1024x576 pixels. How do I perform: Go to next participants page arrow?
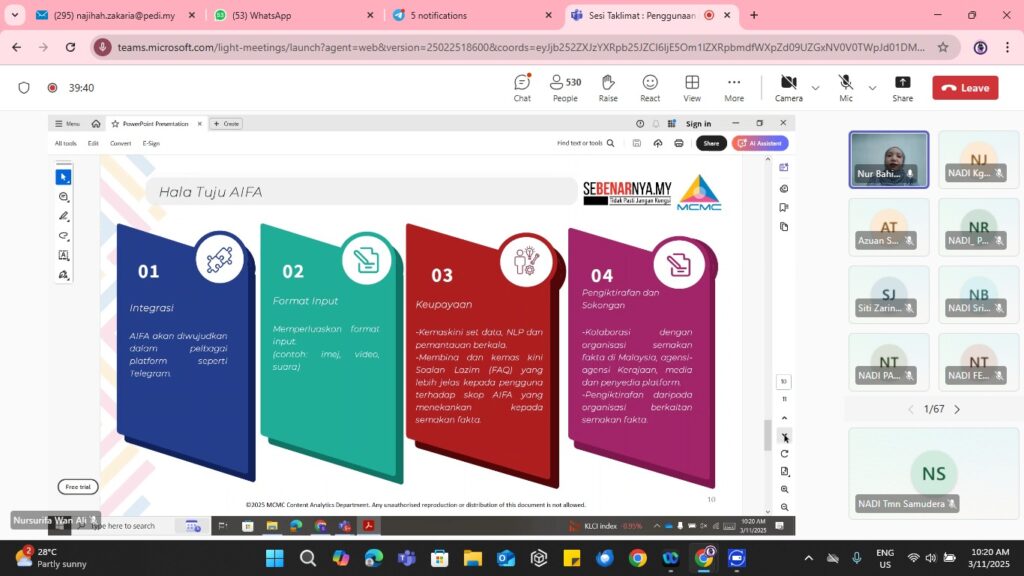point(957,409)
